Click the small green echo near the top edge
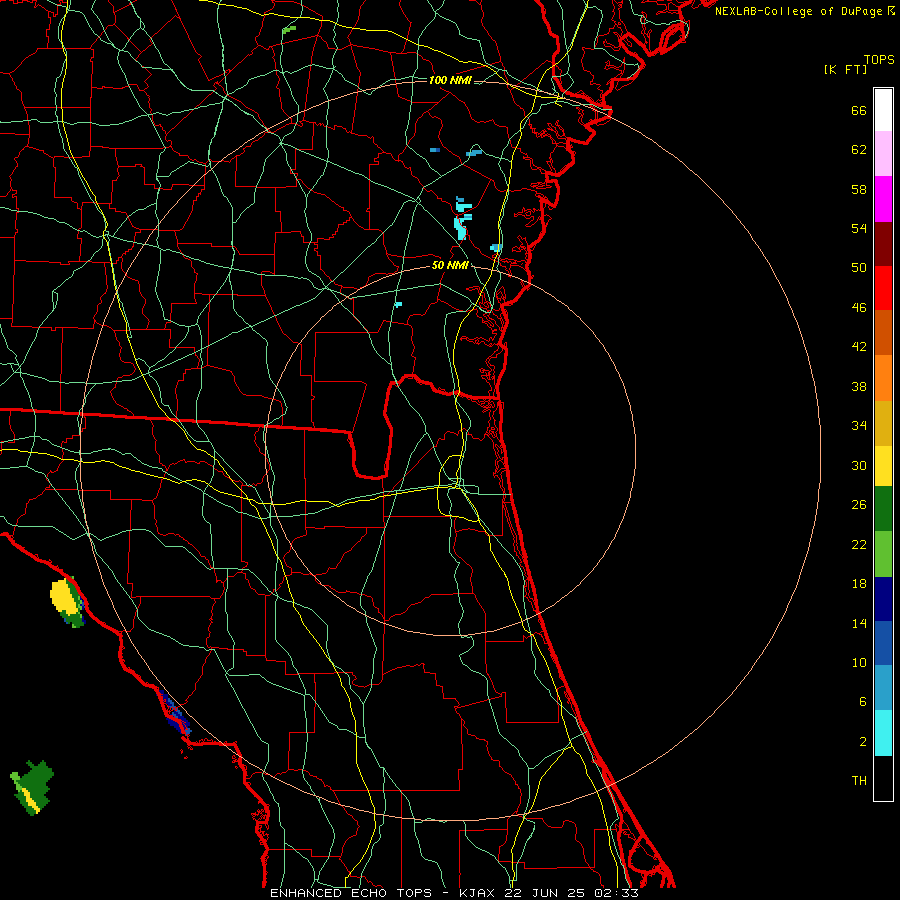900x900 pixels. point(289,29)
